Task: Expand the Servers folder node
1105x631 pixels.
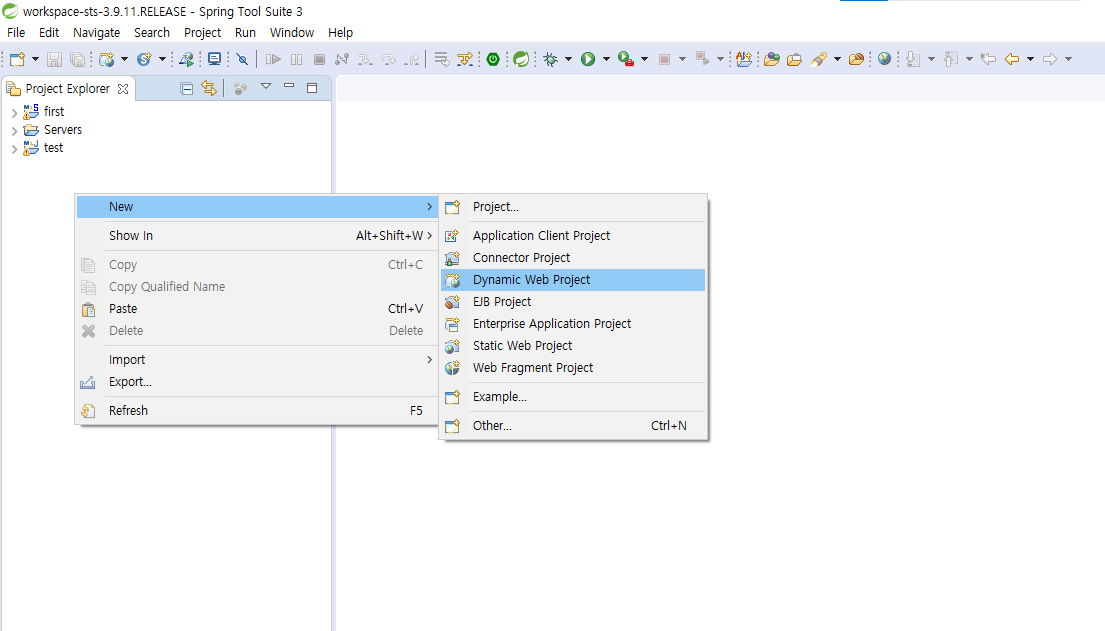Action: point(14,130)
